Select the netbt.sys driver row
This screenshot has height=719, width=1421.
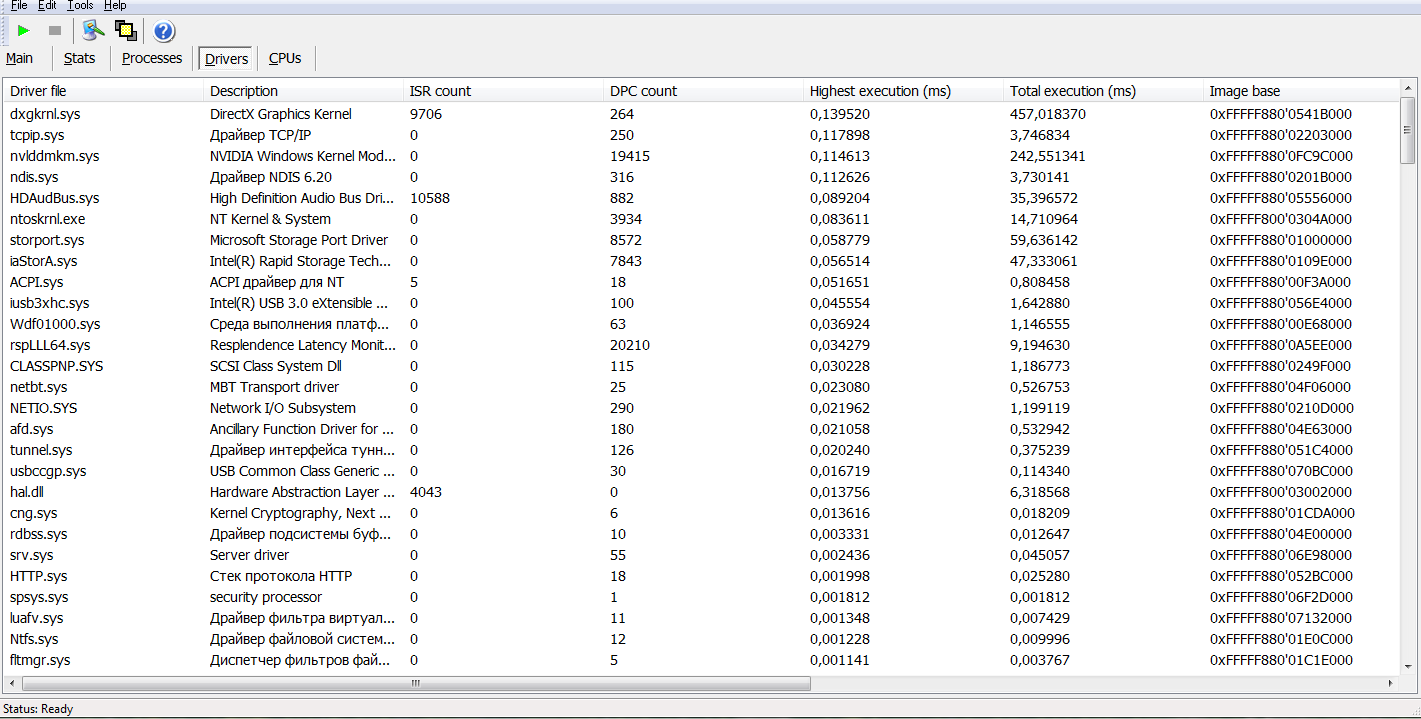click(700, 387)
